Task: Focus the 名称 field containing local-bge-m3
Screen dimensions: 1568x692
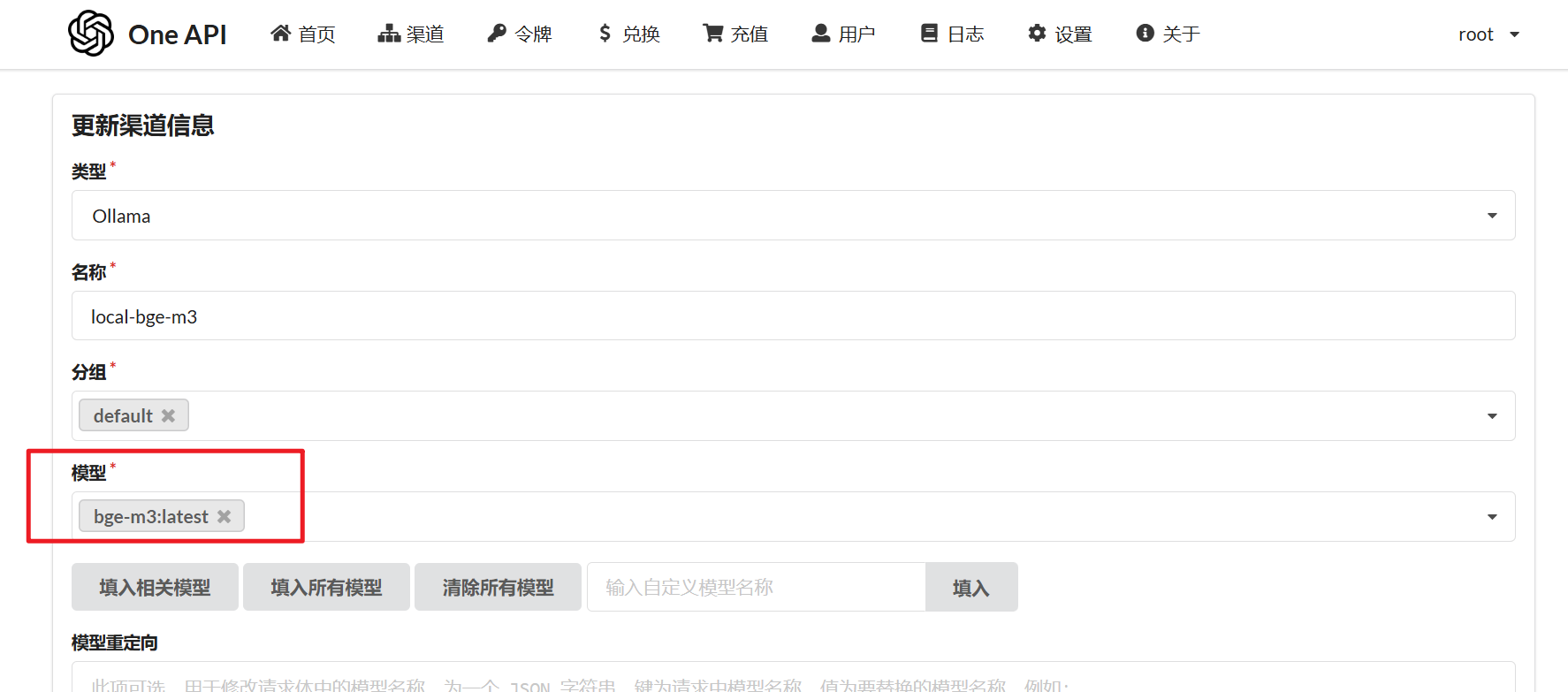Action: (x=793, y=316)
